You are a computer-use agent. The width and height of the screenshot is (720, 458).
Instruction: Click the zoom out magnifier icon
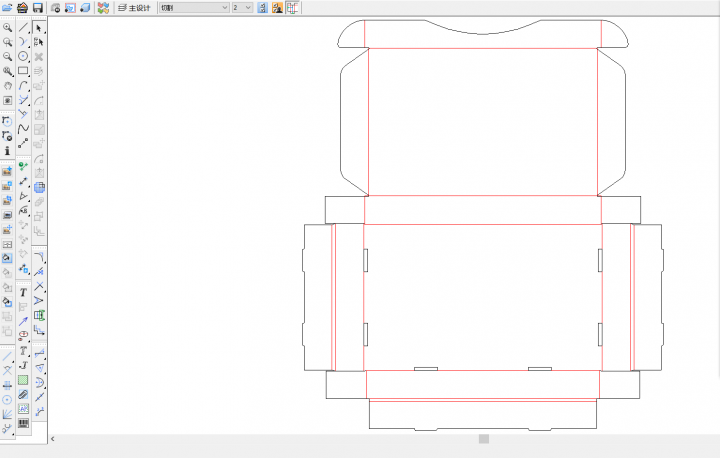(7, 57)
